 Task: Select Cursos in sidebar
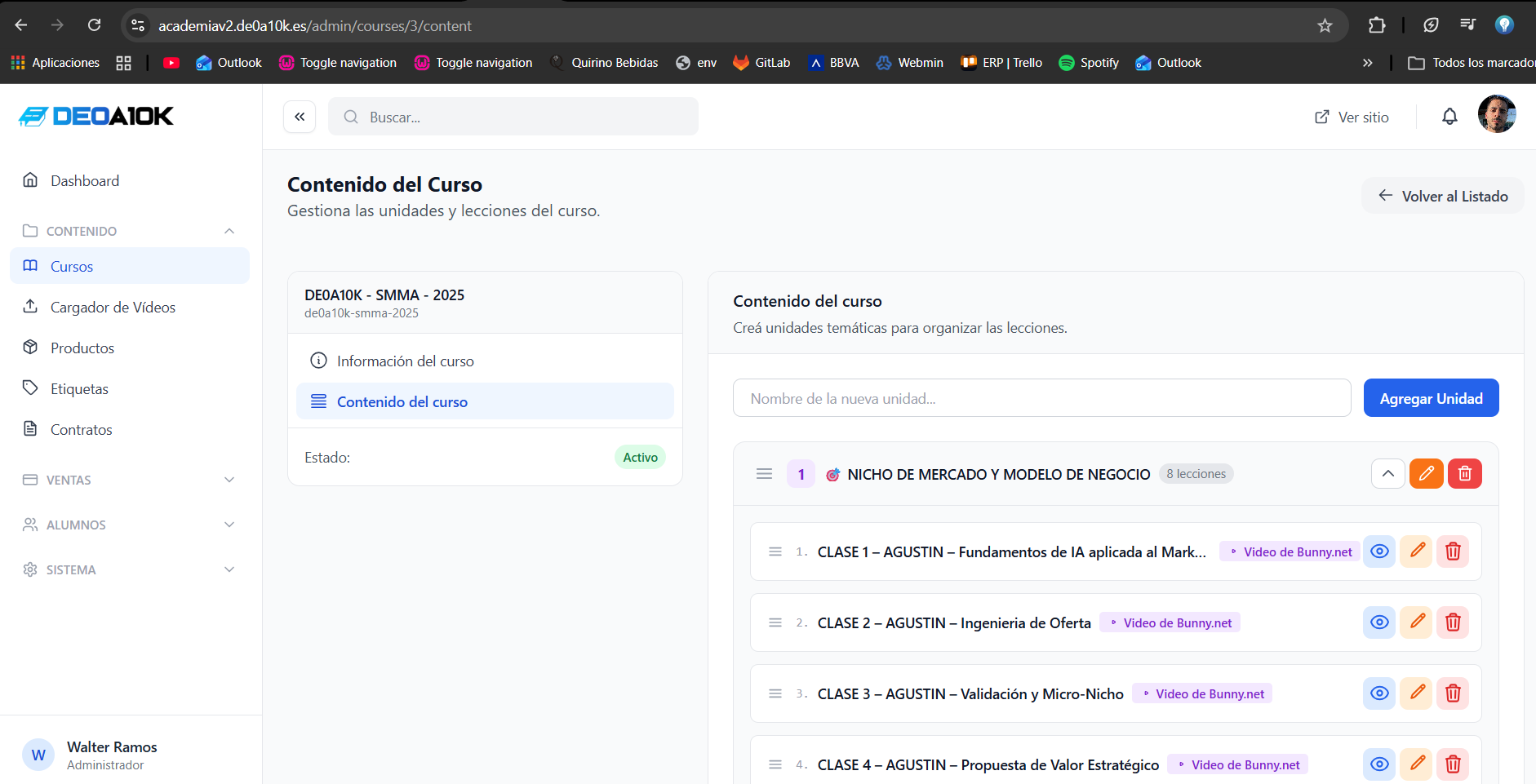tap(129, 266)
